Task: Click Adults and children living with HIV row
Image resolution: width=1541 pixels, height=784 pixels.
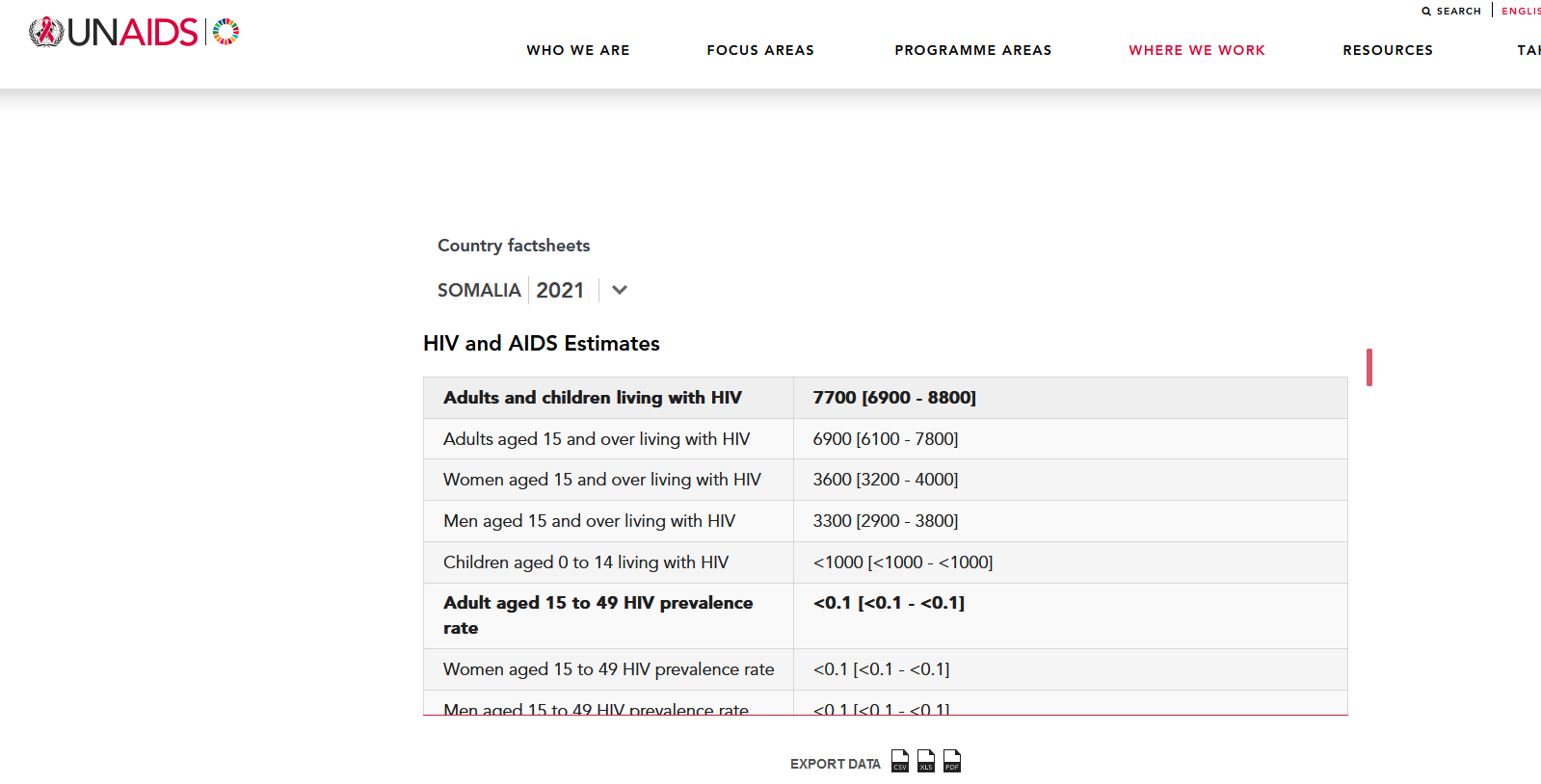Action: [x=593, y=398]
